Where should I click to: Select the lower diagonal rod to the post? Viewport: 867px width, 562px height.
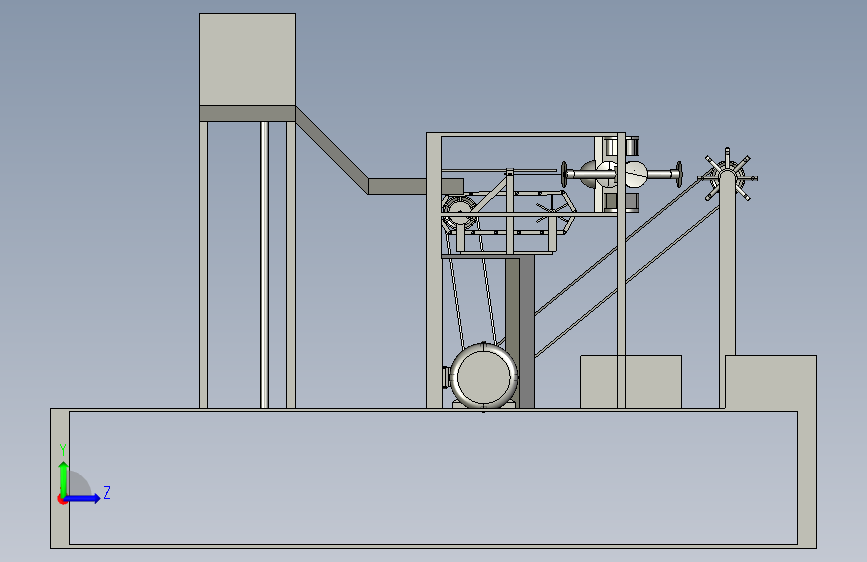628,282
